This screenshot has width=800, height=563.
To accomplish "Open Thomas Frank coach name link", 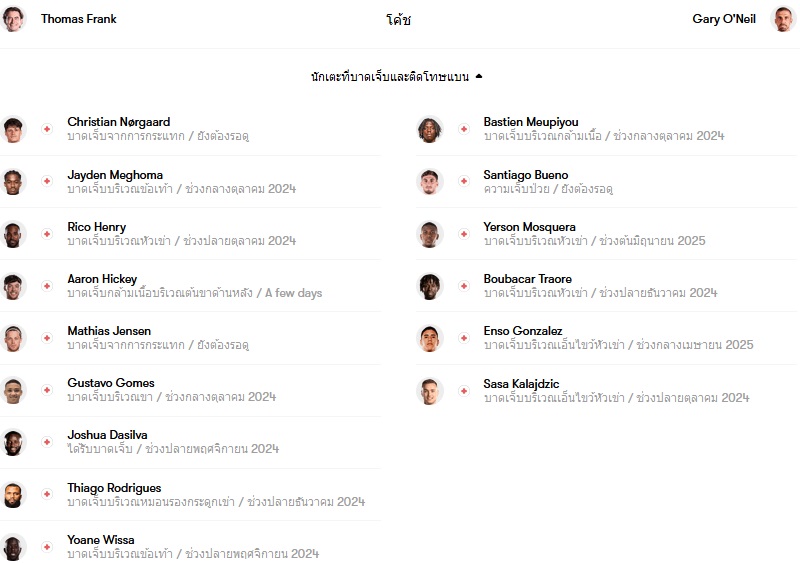I will [x=79, y=19].
